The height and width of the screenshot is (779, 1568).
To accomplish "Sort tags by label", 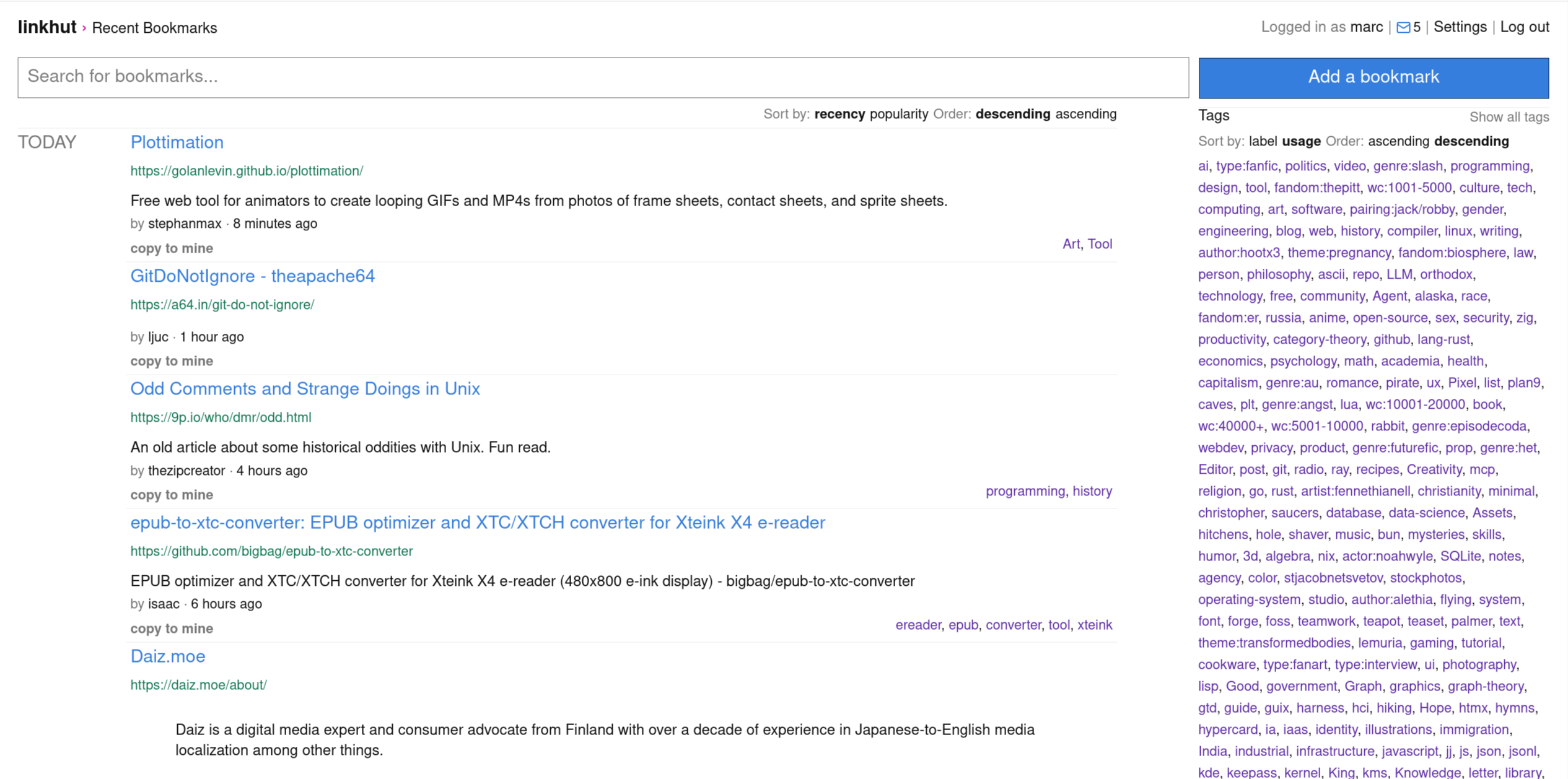I will click(1263, 141).
